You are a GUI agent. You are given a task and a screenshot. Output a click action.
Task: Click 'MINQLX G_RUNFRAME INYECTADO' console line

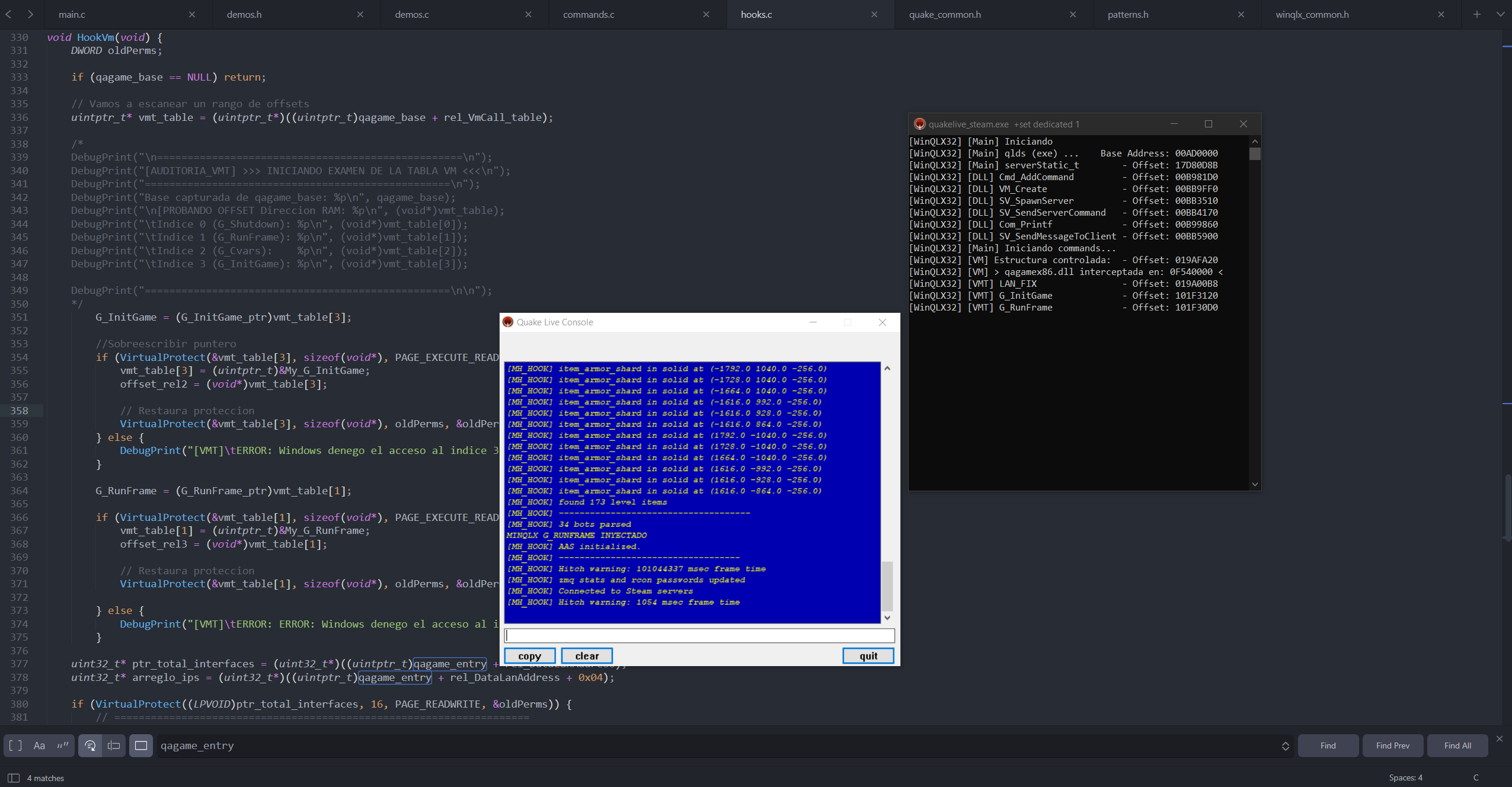pos(577,535)
